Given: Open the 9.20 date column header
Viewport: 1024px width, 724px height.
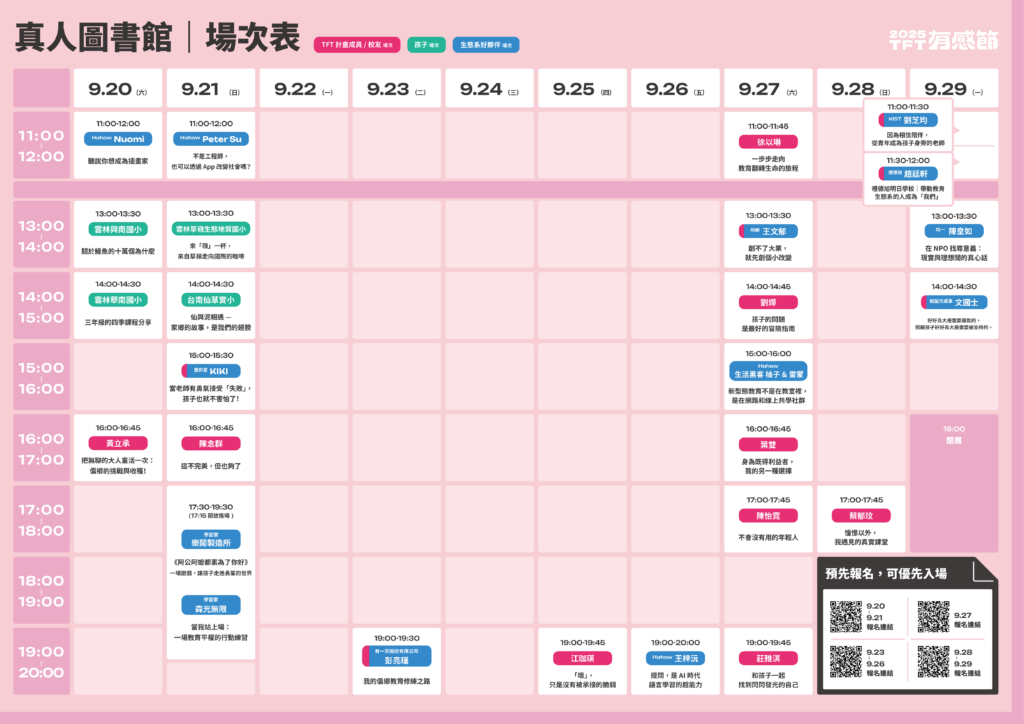Looking at the screenshot, I should click(x=118, y=89).
